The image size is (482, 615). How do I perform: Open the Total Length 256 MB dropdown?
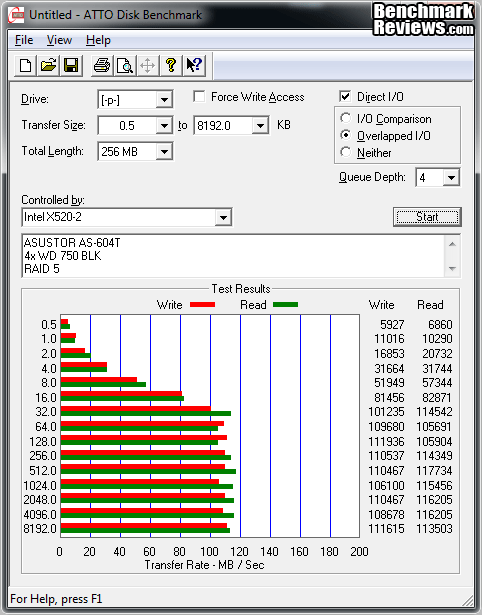[x=164, y=151]
